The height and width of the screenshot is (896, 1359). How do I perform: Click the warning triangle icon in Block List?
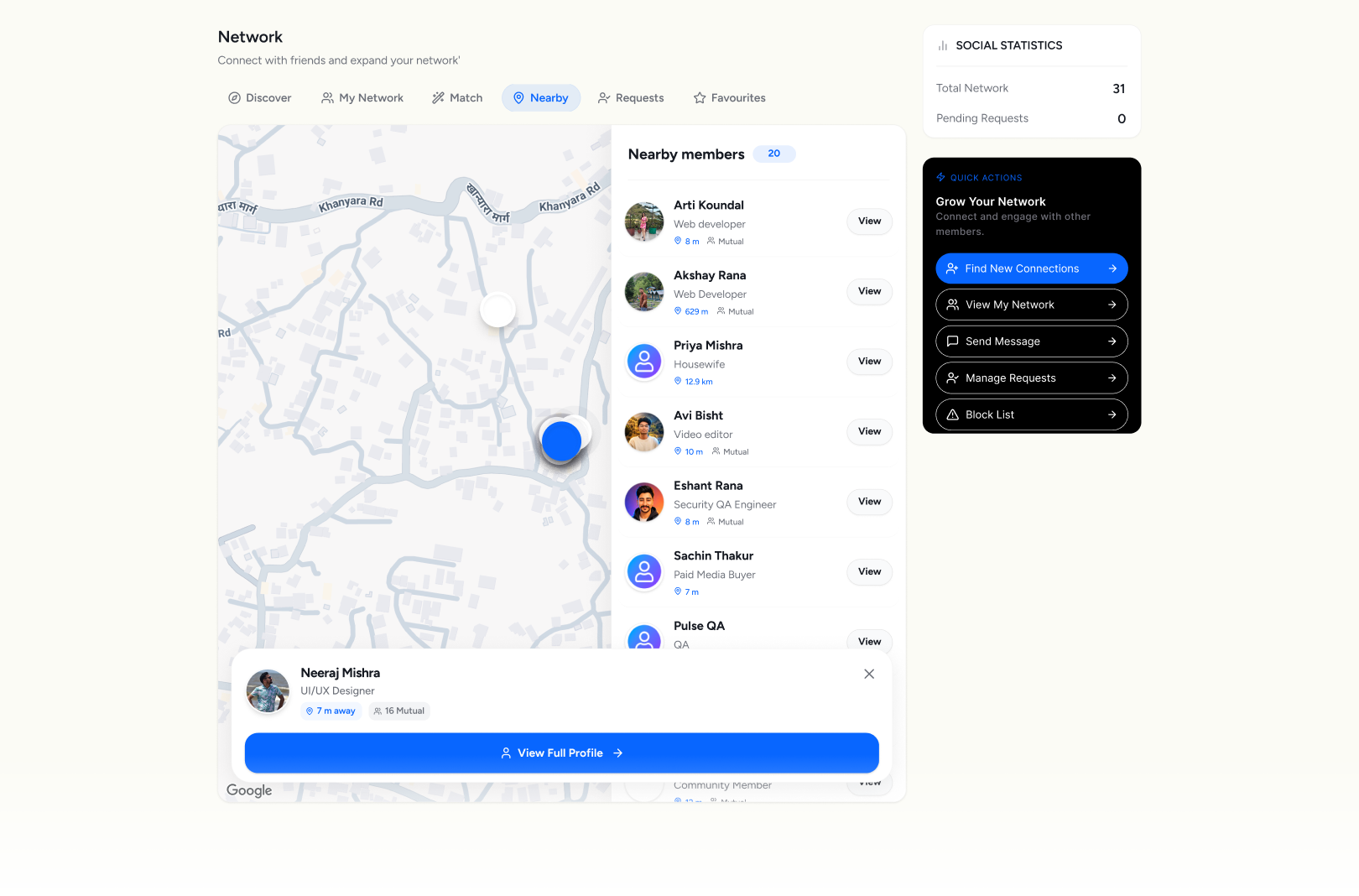pos(952,414)
